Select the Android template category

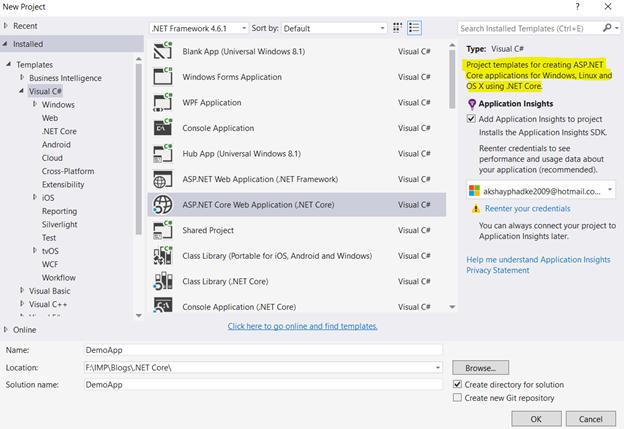point(56,144)
